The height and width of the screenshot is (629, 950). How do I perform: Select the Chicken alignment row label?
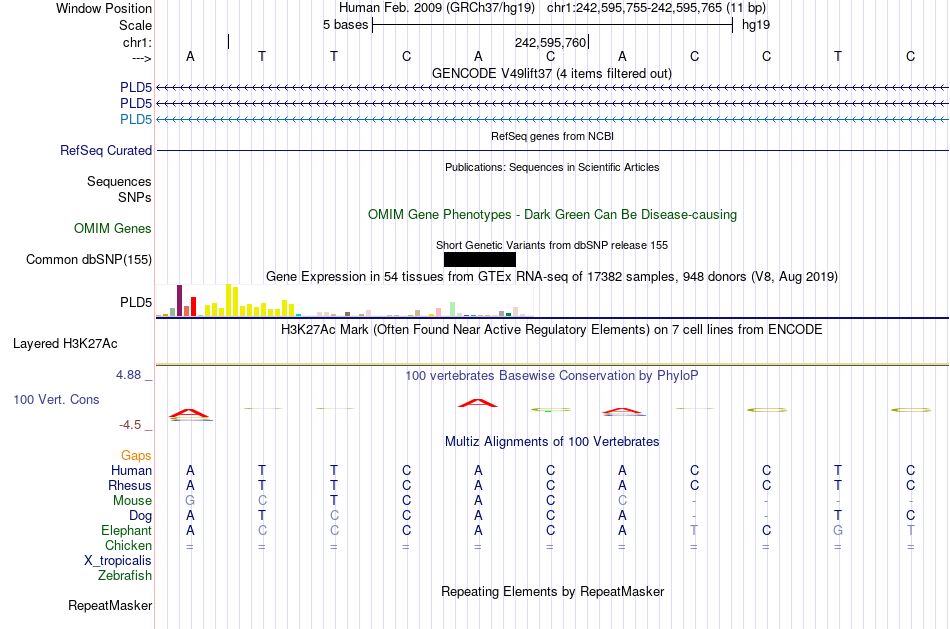pos(128,545)
